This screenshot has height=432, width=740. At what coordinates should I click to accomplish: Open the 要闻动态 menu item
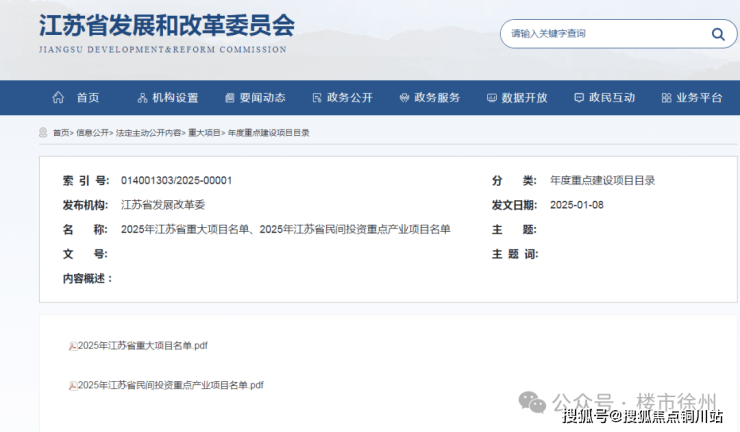(262, 98)
